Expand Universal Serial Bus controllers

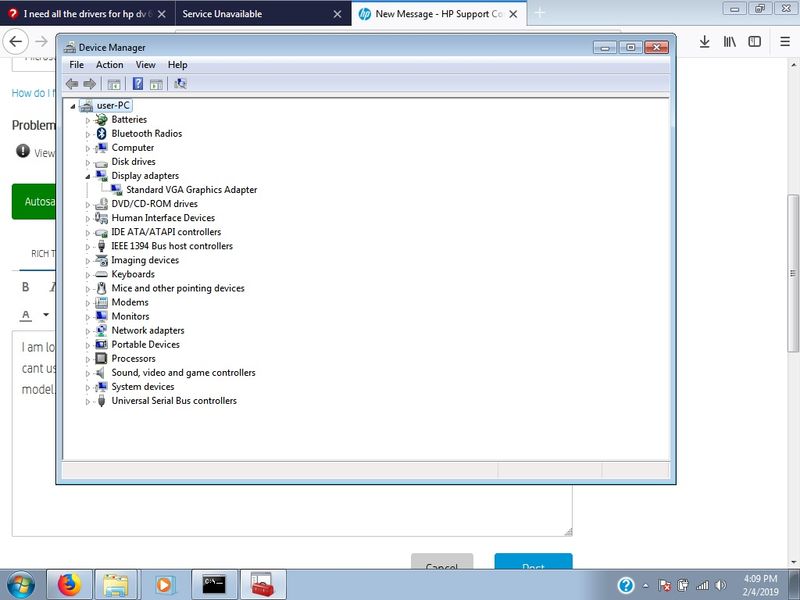[x=88, y=402]
